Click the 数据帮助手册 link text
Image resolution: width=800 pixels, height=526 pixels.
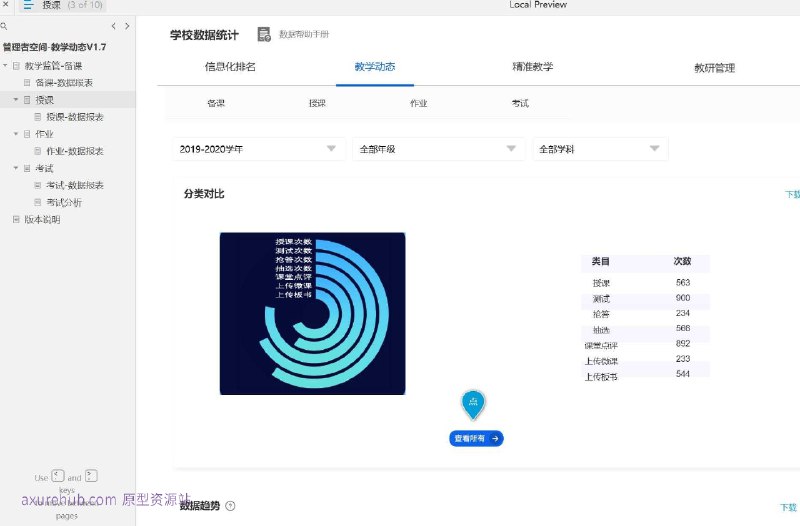pyautogui.click(x=304, y=34)
